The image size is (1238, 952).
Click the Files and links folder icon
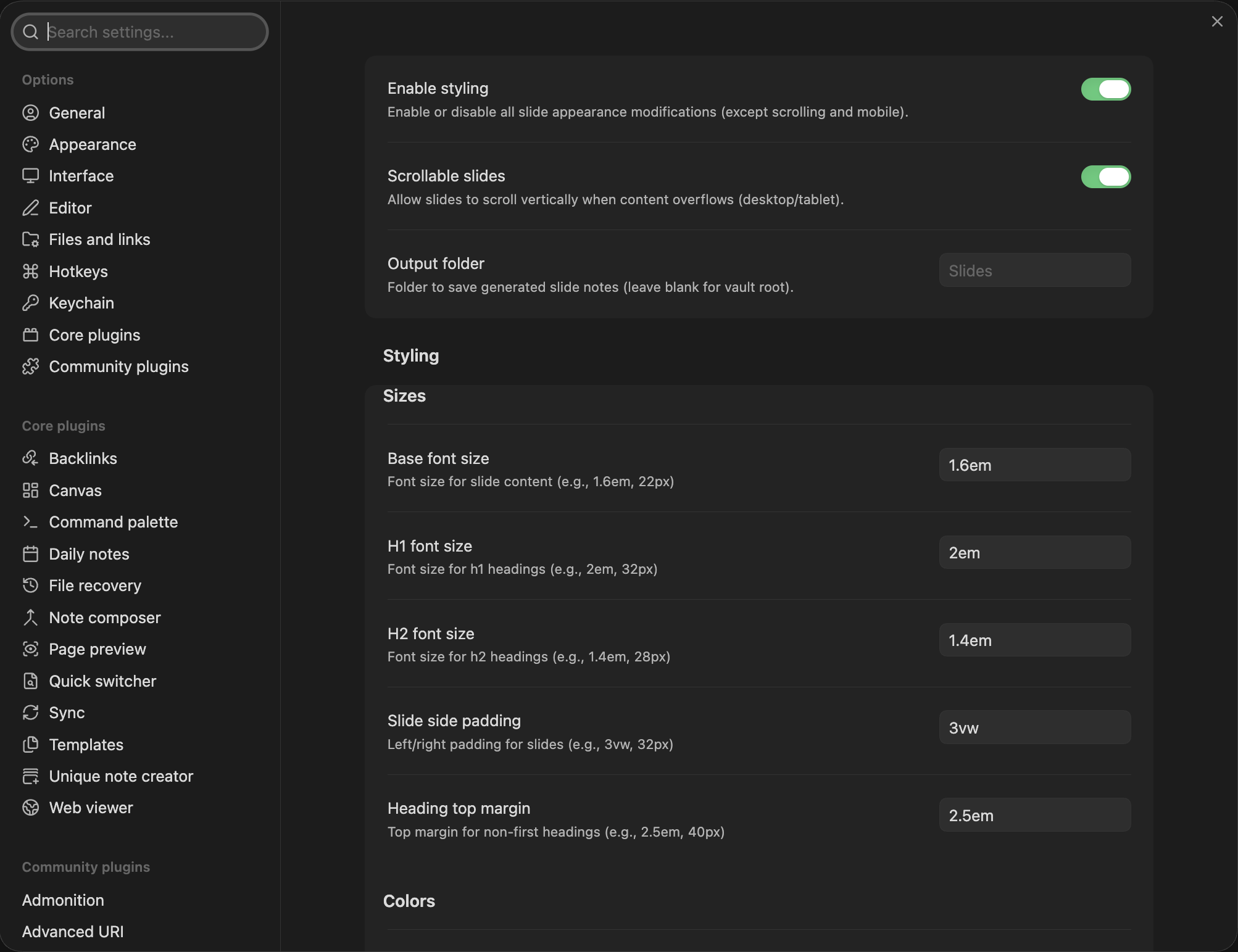pos(30,239)
